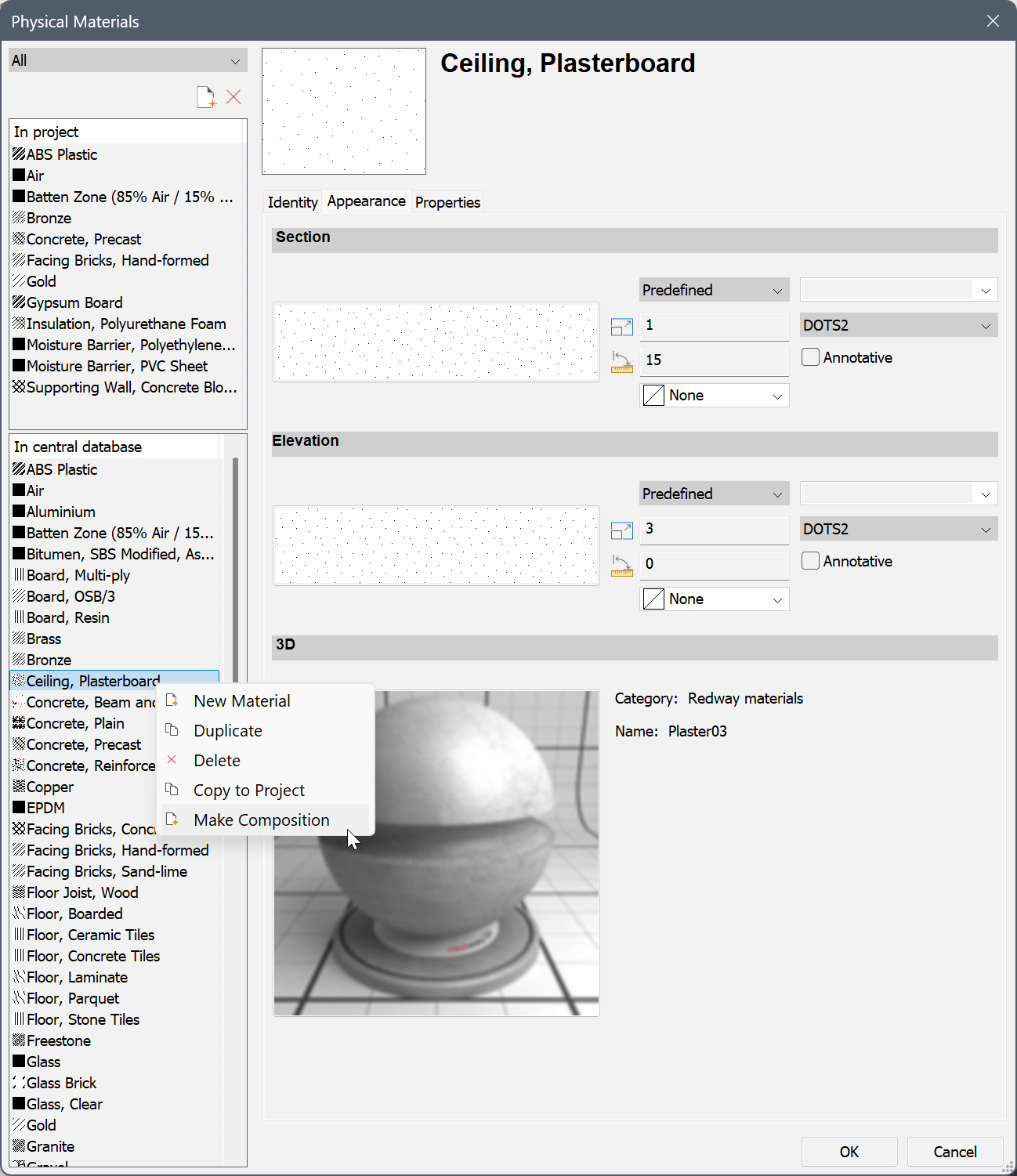Viewport: 1017px width, 1176px height.
Task: Click the red delete material icon
Action: [x=233, y=97]
